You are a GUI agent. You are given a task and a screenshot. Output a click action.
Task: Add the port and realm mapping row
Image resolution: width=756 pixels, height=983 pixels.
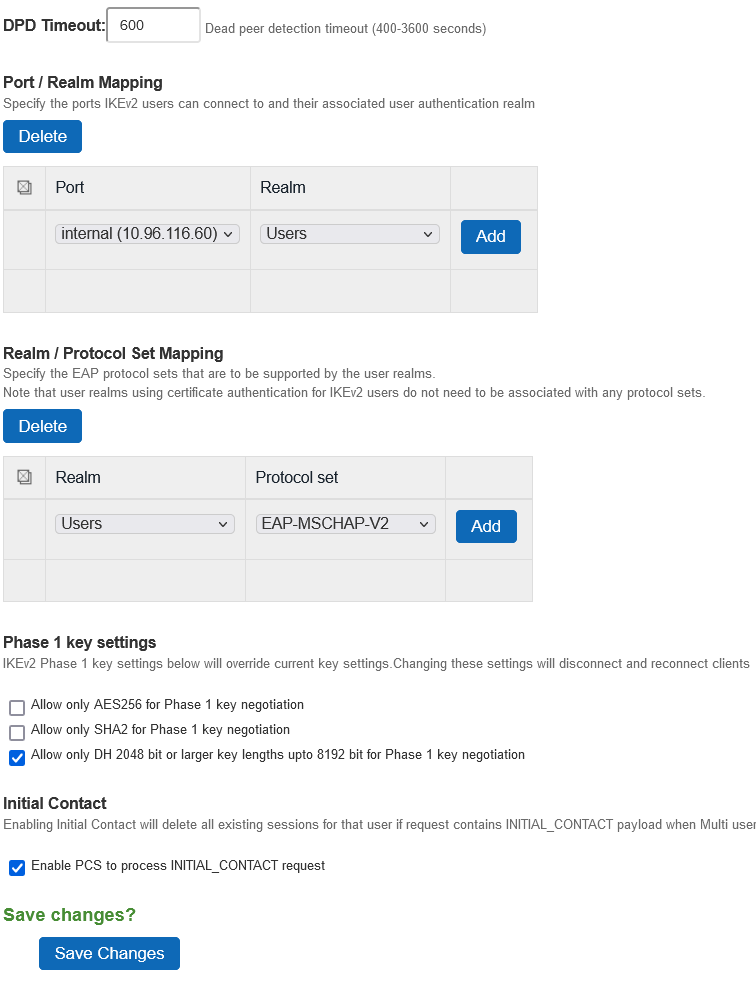coord(490,237)
